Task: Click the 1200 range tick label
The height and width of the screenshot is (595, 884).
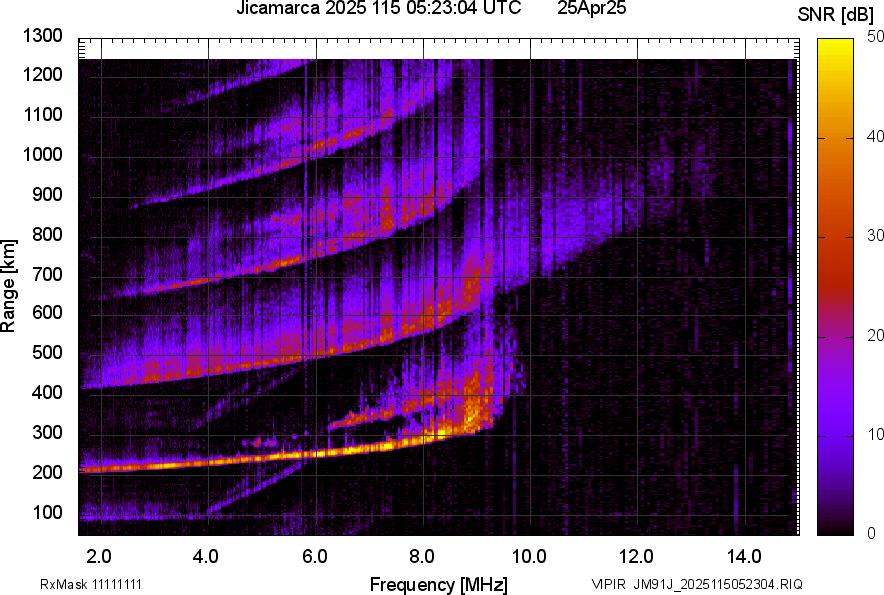Action: click(x=42, y=74)
